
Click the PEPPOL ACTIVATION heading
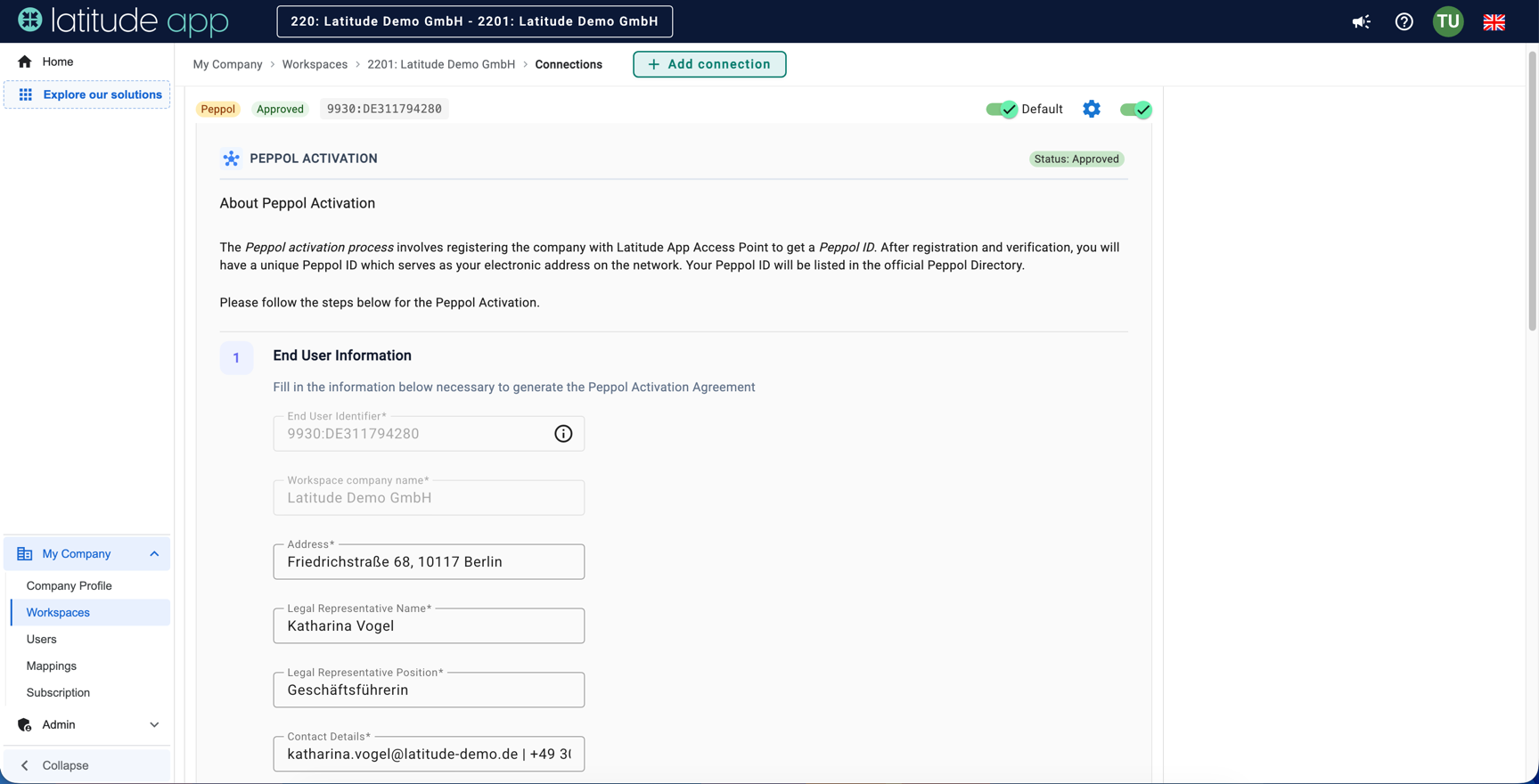point(314,159)
